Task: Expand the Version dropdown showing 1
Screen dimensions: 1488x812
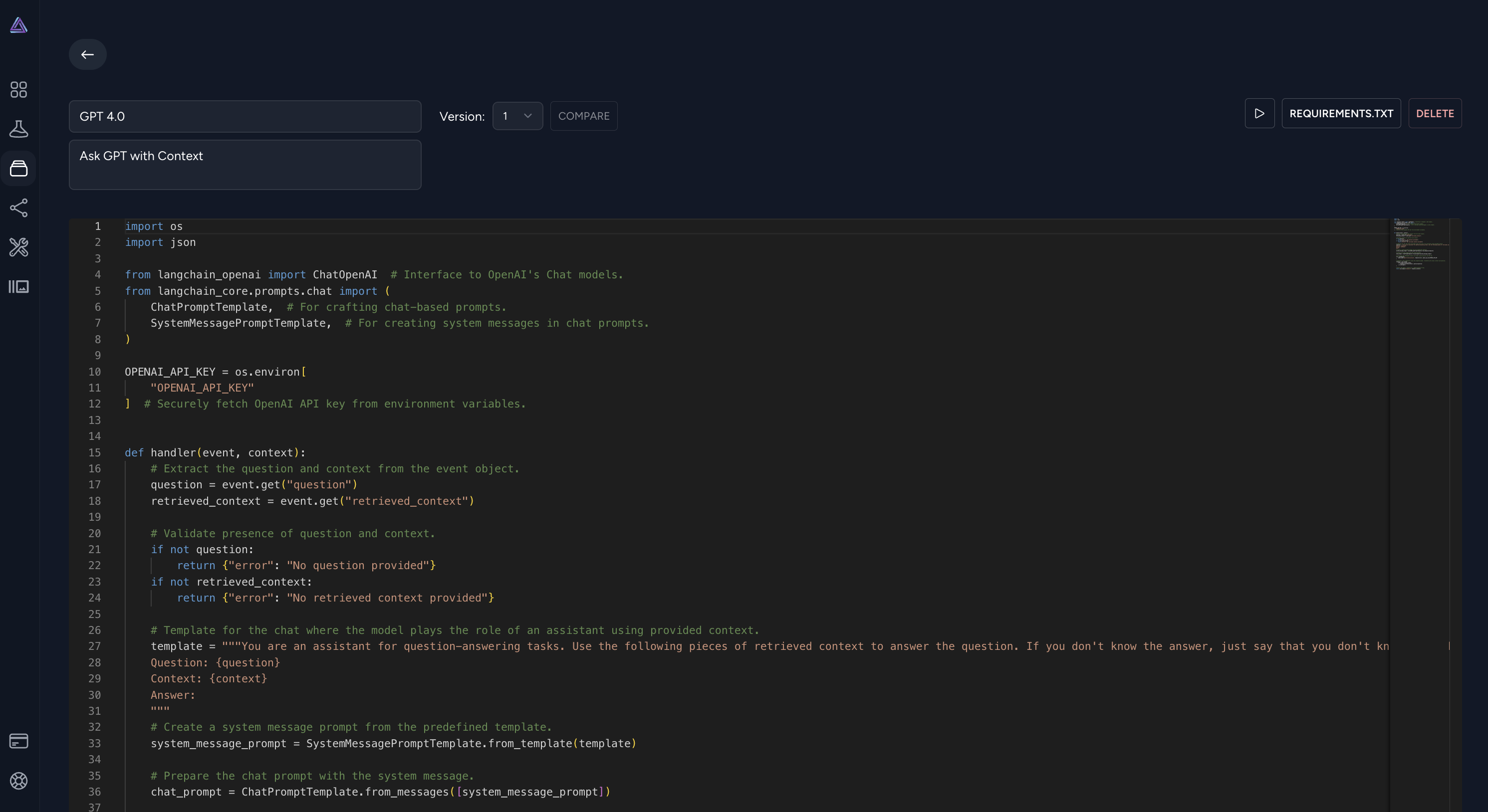Action: click(x=517, y=116)
